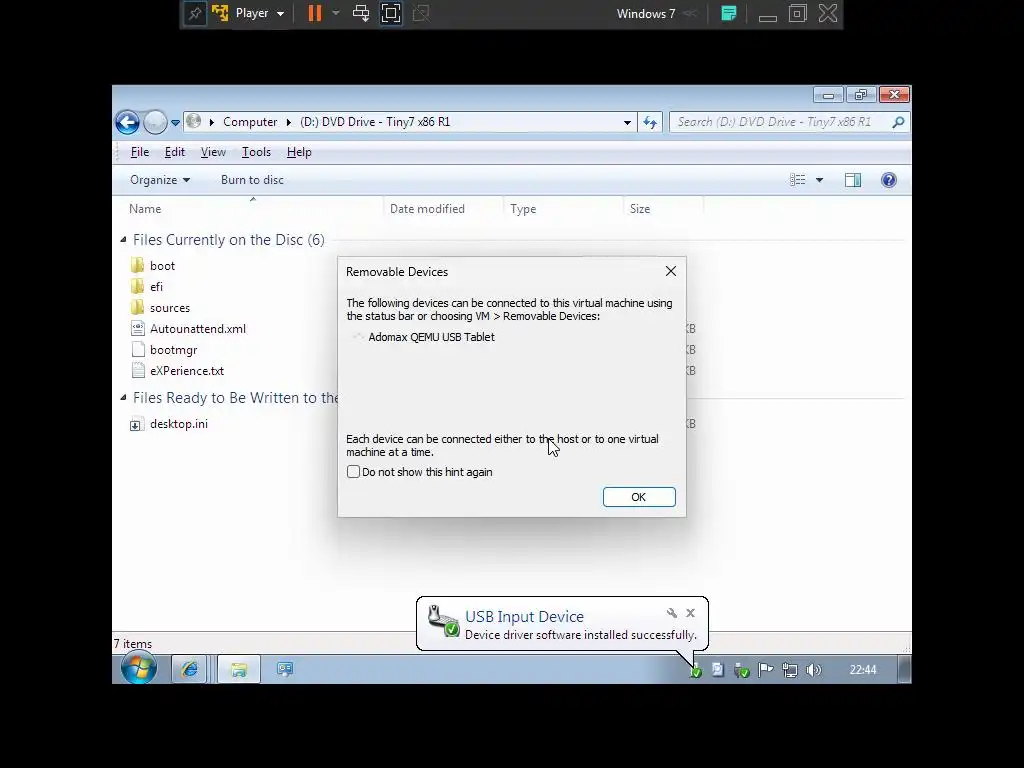Toggle Unity mode icon
Image resolution: width=1024 pixels, height=768 pixels.
[x=421, y=14]
